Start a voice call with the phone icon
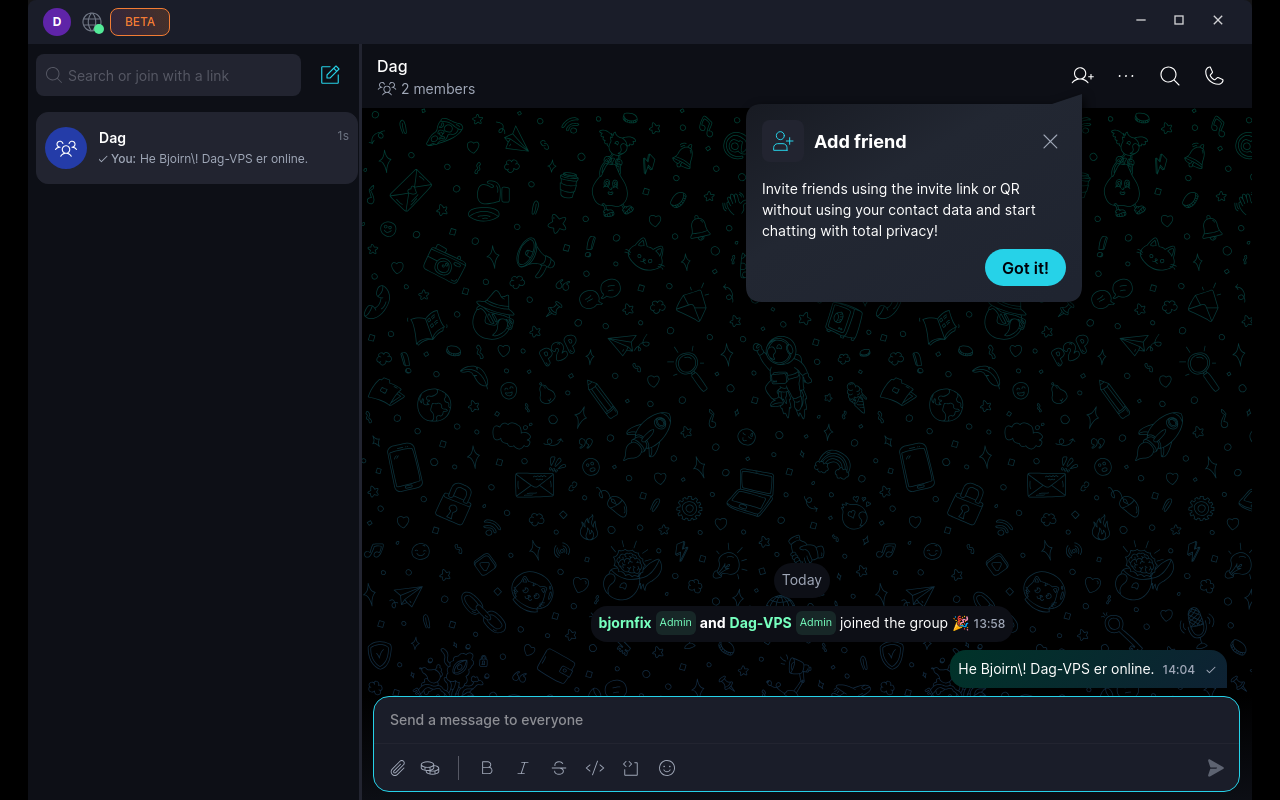The width and height of the screenshot is (1280, 800). [1214, 76]
